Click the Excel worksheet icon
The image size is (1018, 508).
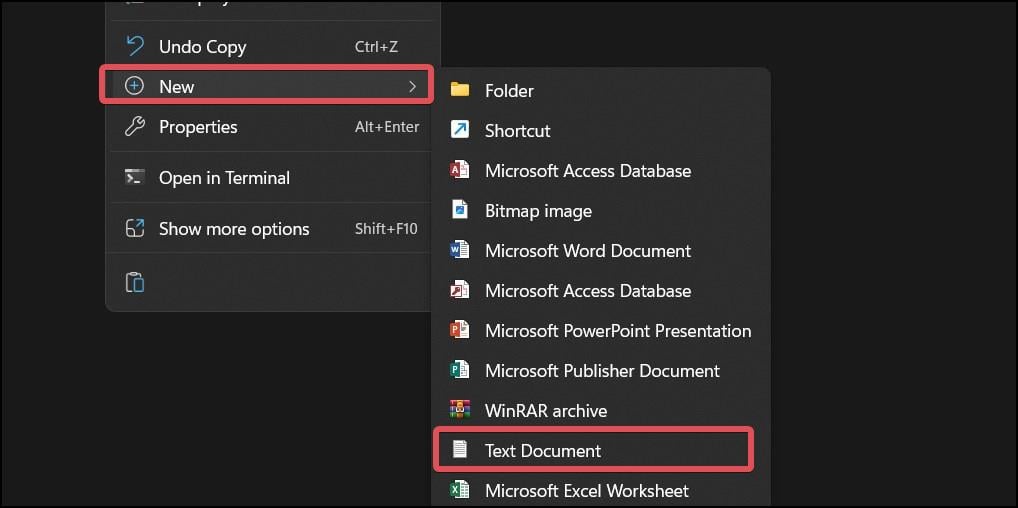[x=460, y=490]
